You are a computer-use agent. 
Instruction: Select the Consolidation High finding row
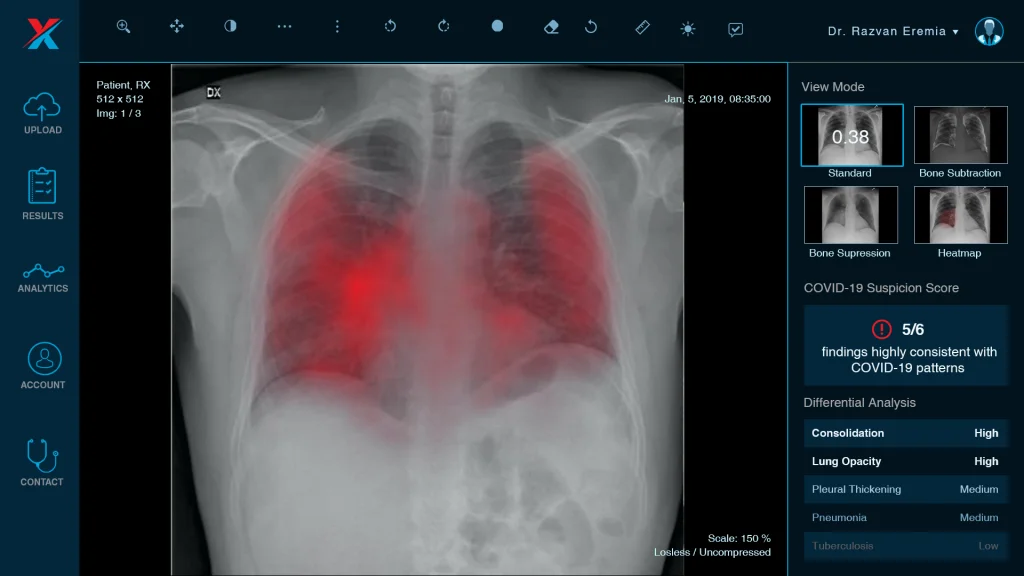click(x=905, y=433)
